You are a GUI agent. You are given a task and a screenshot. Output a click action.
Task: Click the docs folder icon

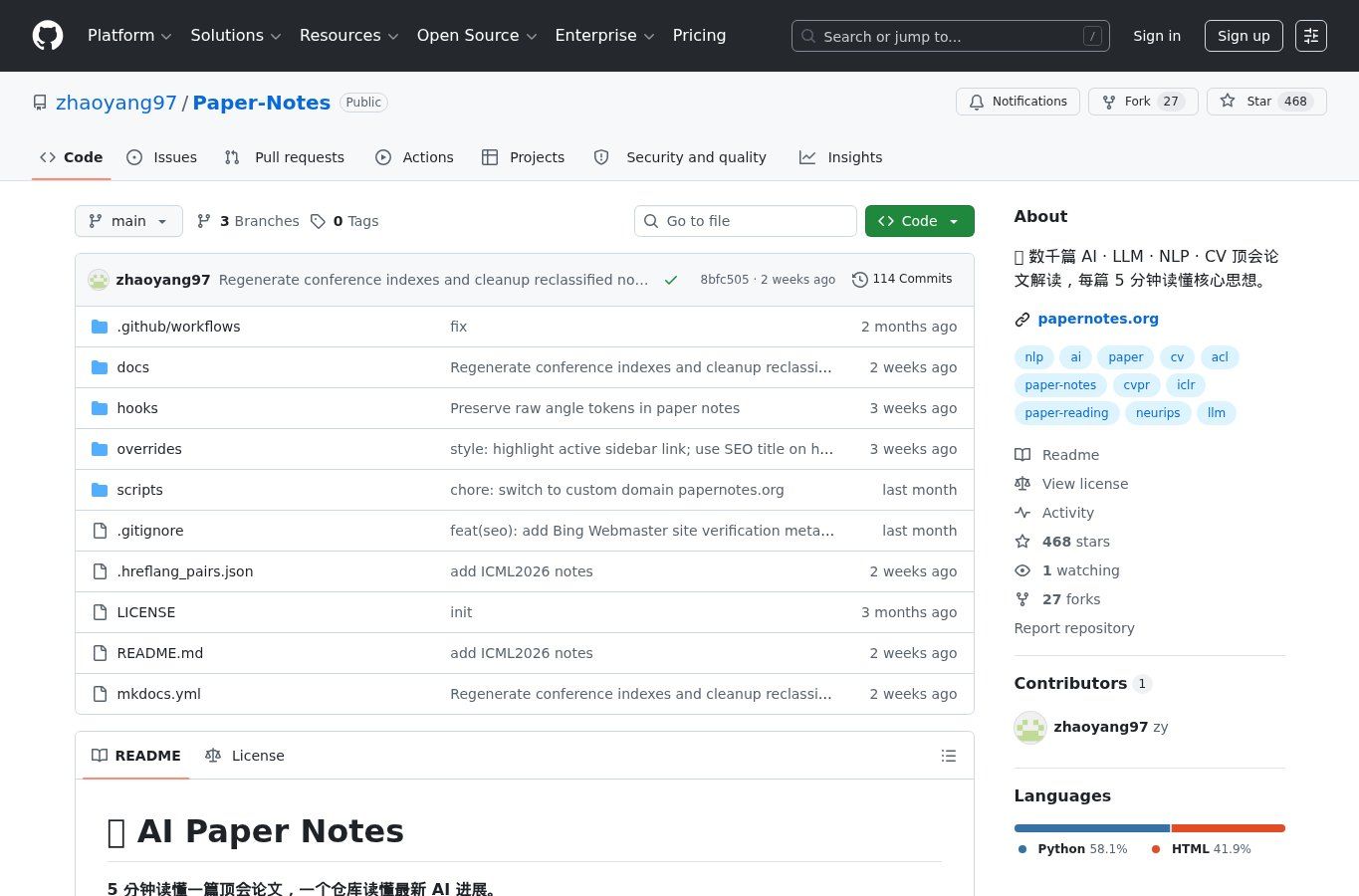[x=100, y=367]
